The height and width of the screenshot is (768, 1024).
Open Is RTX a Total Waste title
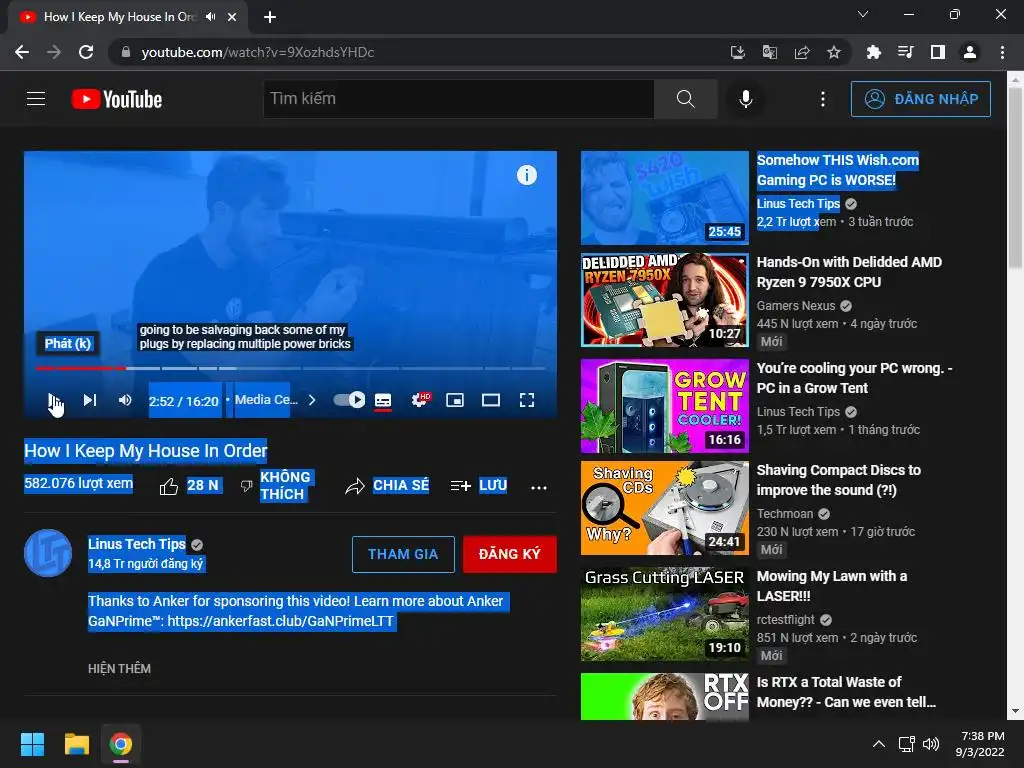pyautogui.click(x=846, y=692)
